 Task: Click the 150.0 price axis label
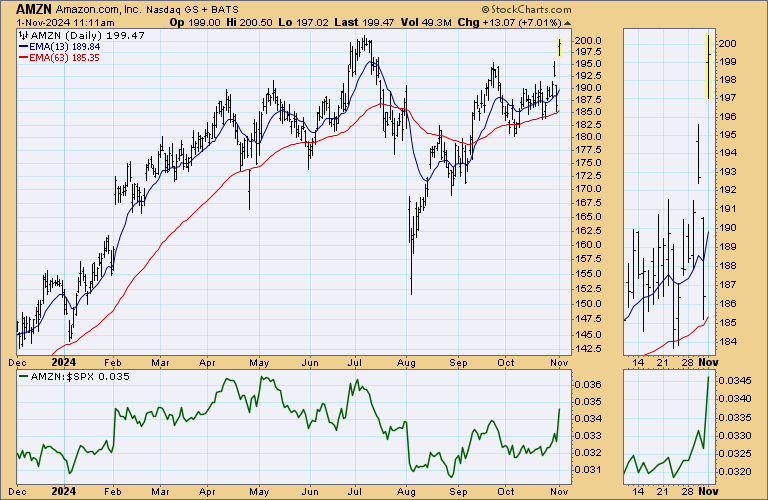point(588,303)
